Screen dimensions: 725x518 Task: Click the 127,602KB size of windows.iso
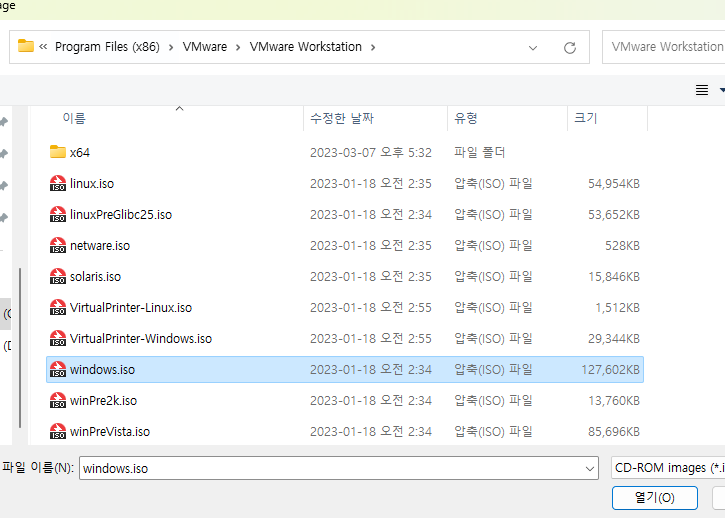(x=611, y=370)
